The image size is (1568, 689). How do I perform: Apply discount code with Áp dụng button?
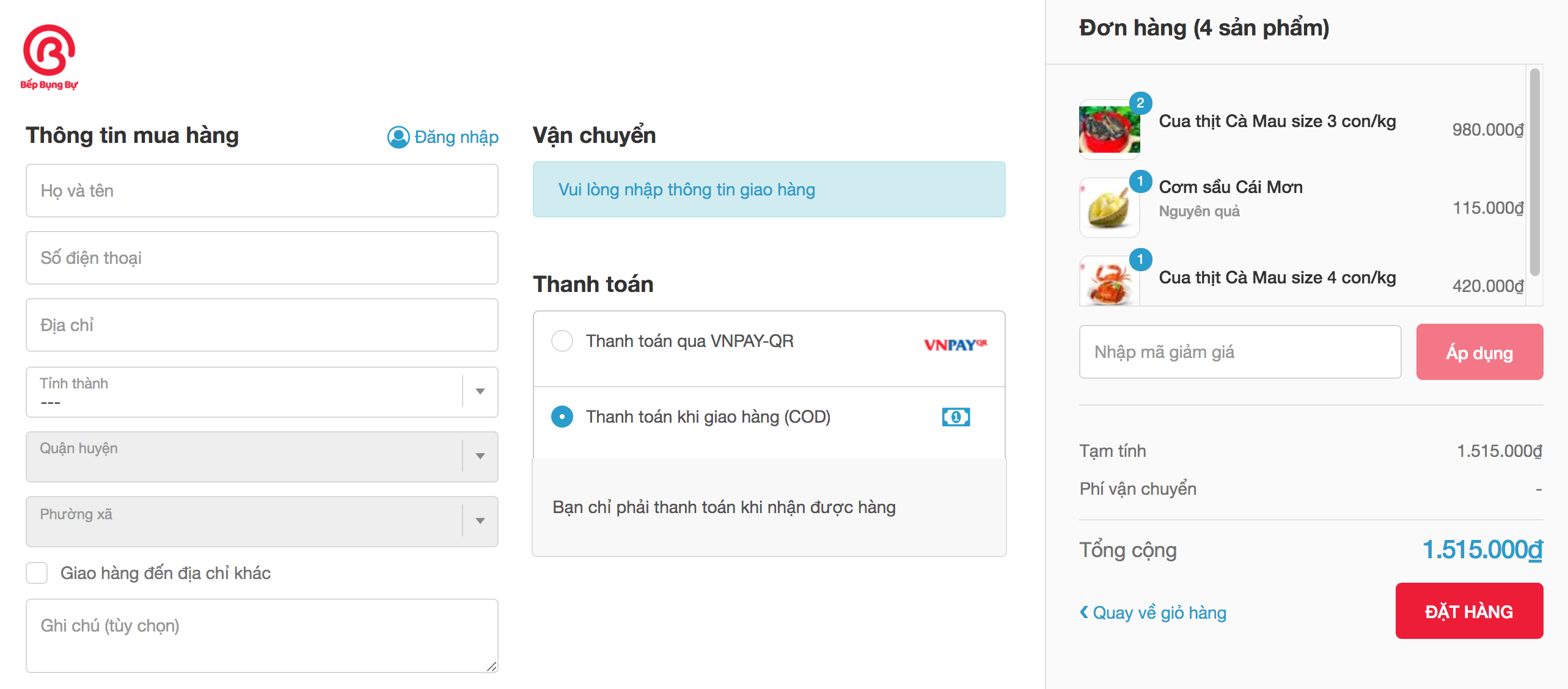1479,352
